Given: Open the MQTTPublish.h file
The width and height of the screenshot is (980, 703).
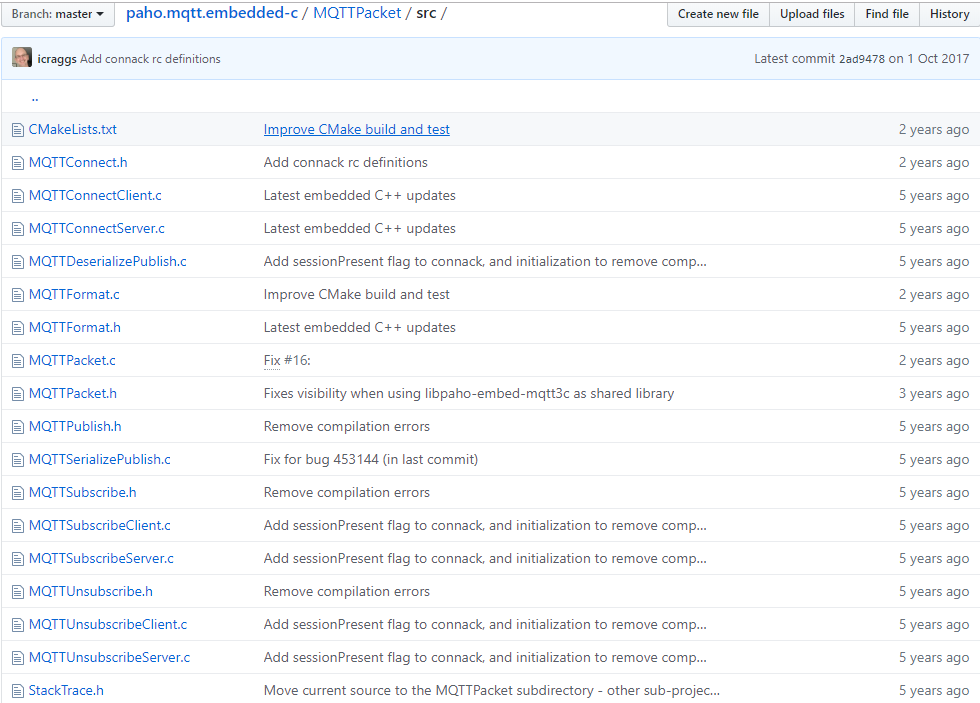Looking at the screenshot, I should click(x=75, y=426).
